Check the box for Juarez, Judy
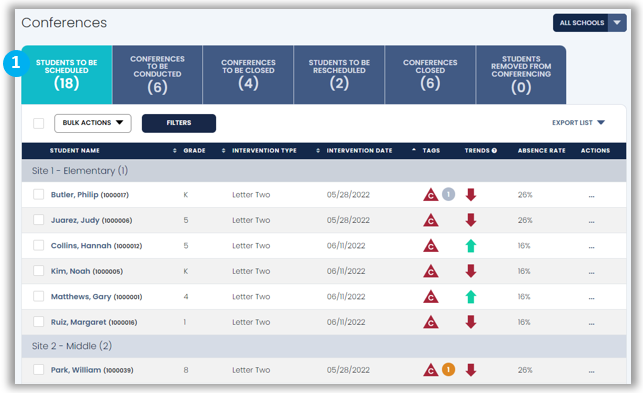This screenshot has width=643, height=393. click(39, 219)
